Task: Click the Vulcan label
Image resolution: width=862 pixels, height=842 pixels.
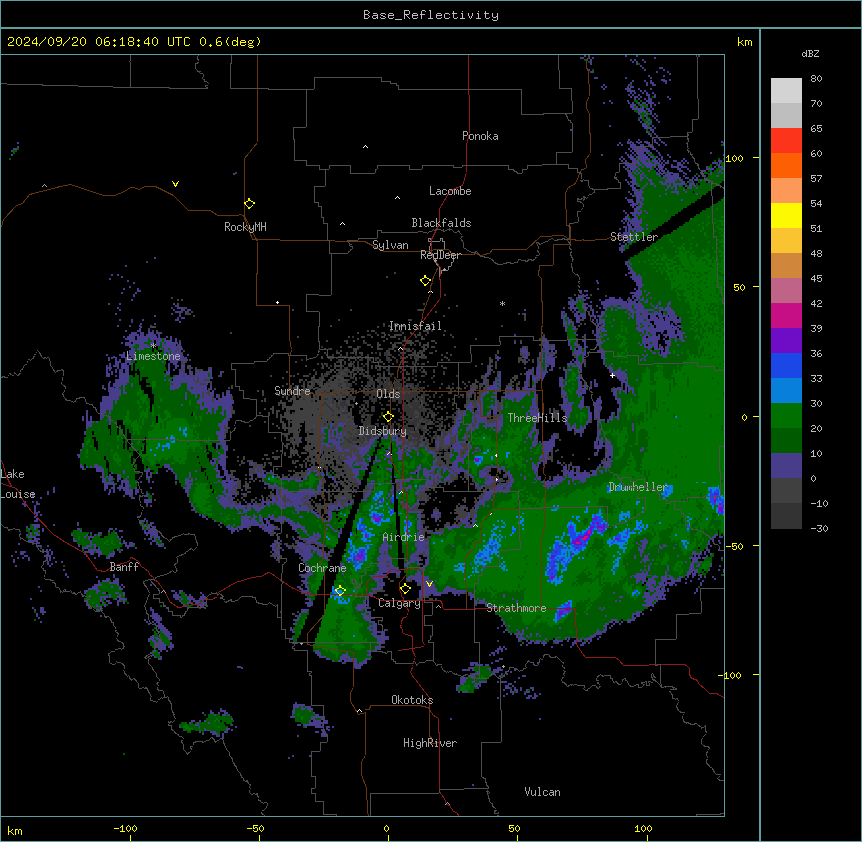Action: pos(543,792)
